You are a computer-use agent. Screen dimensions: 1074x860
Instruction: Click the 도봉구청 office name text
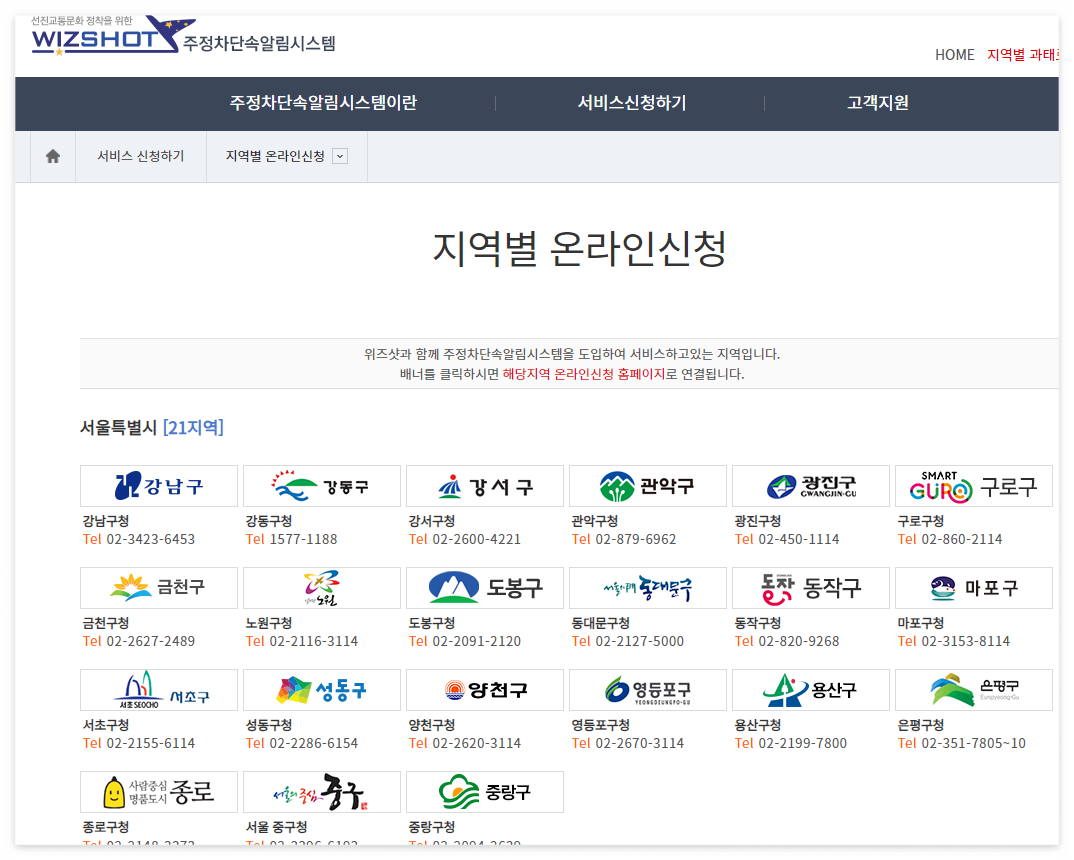coord(432,623)
